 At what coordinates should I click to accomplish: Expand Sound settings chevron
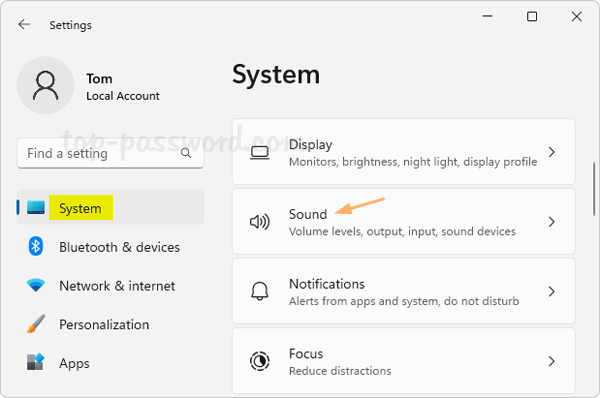point(551,222)
